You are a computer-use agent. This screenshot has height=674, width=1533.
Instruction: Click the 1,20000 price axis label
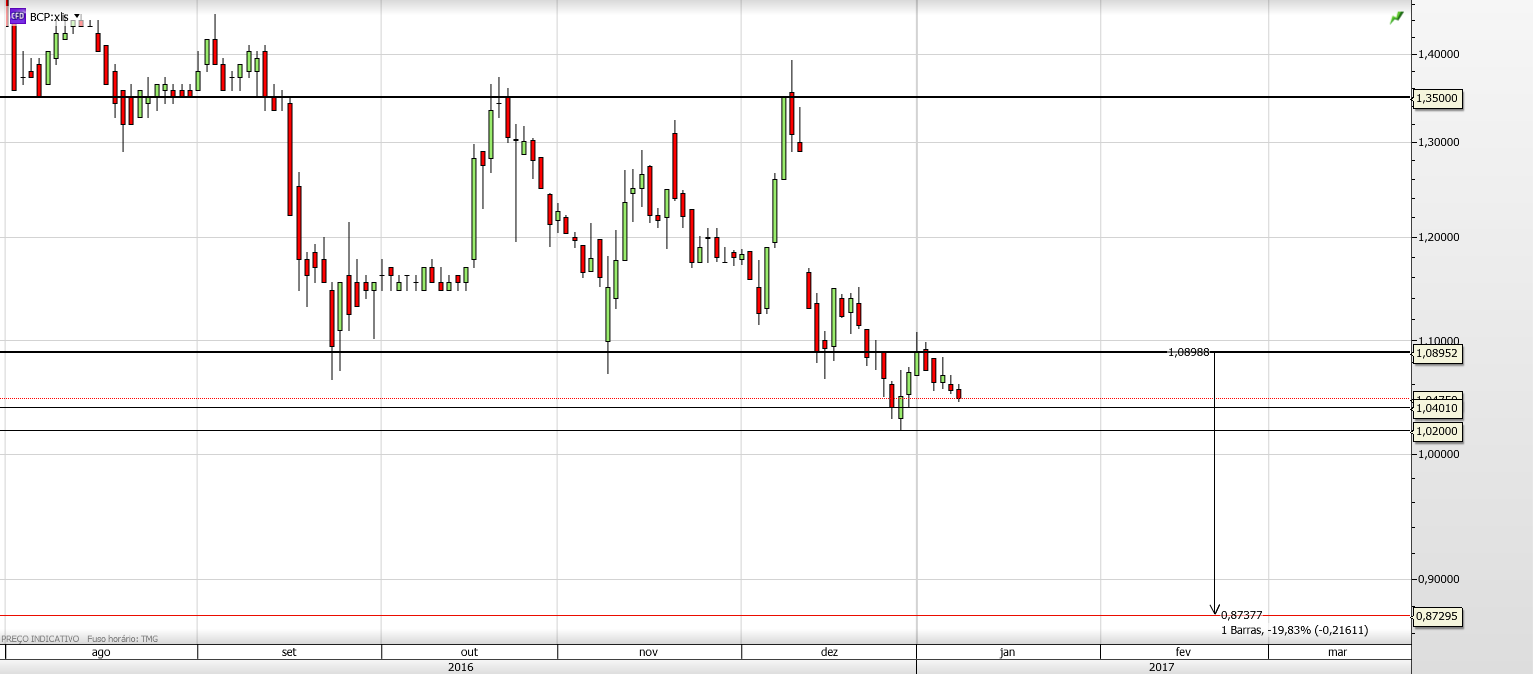pyautogui.click(x=1439, y=238)
